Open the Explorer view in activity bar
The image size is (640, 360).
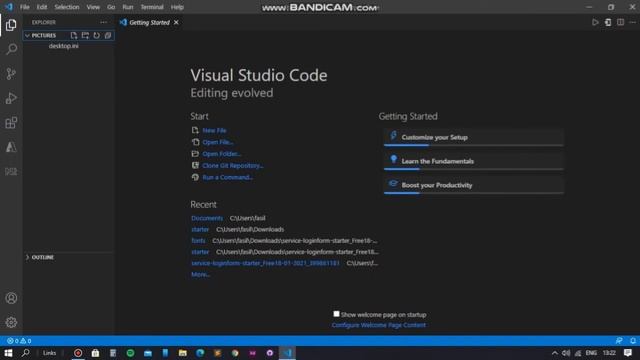(x=11, y=25)
